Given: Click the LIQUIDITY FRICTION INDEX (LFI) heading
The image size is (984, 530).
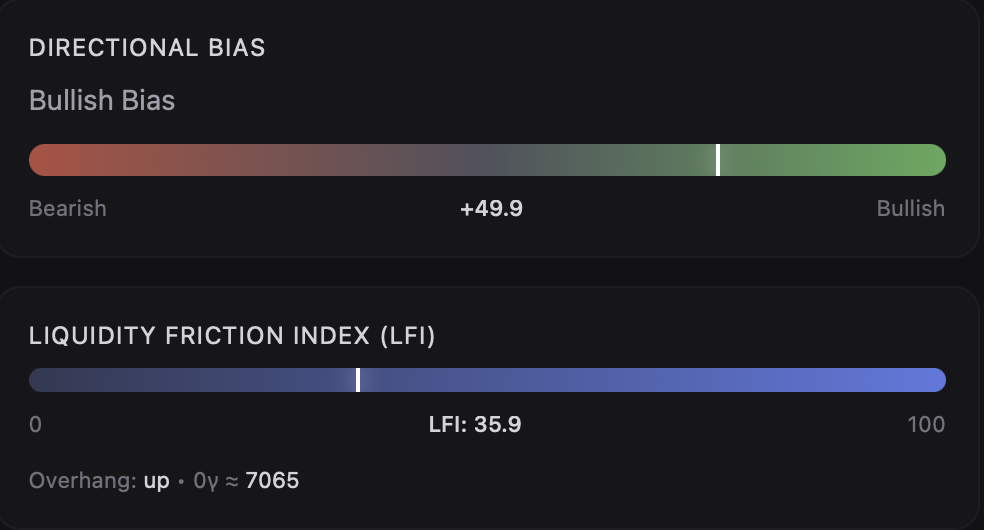Looking at the screenshot, I should click(232, 336).
